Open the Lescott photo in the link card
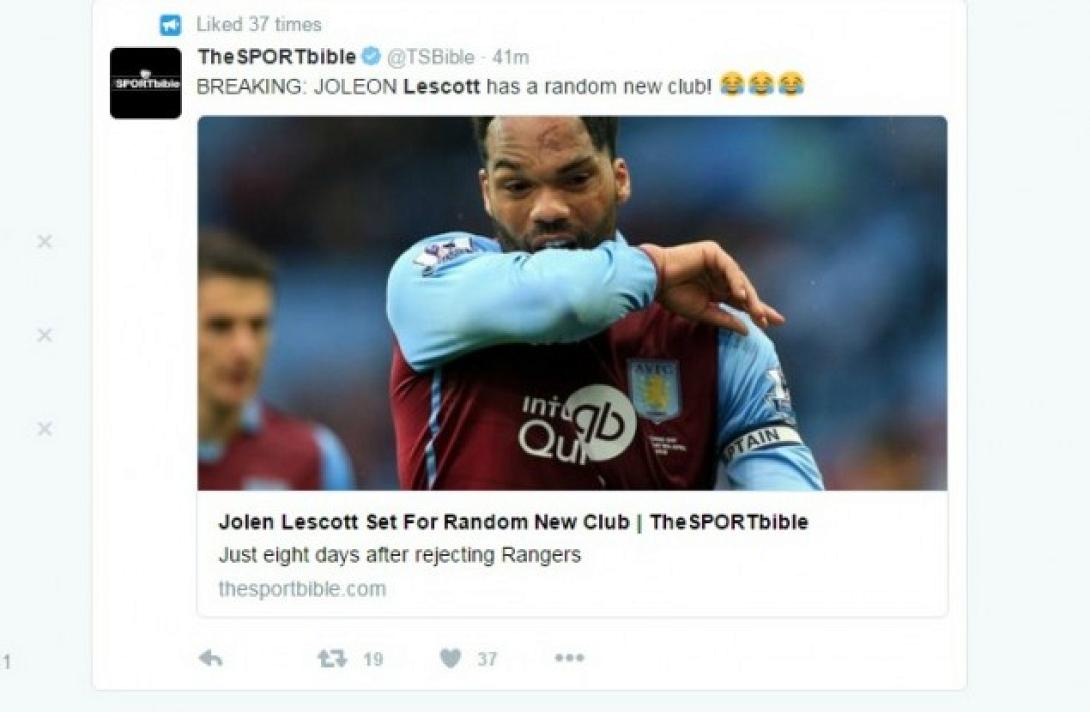1090x712 pixels. (x=572, y=303)
